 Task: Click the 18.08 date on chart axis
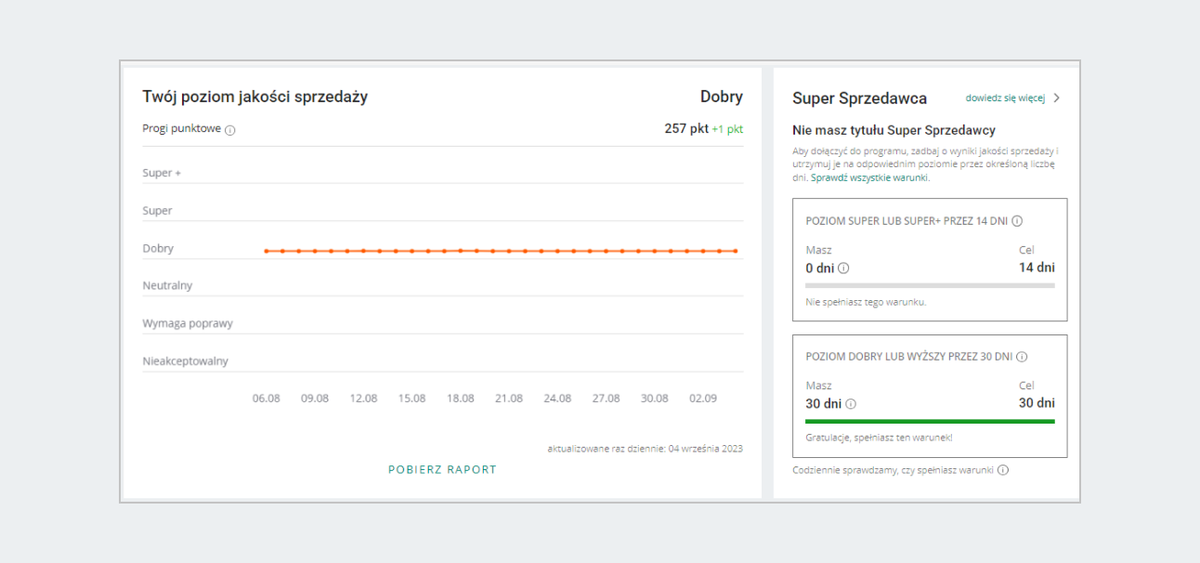[460, 398]
